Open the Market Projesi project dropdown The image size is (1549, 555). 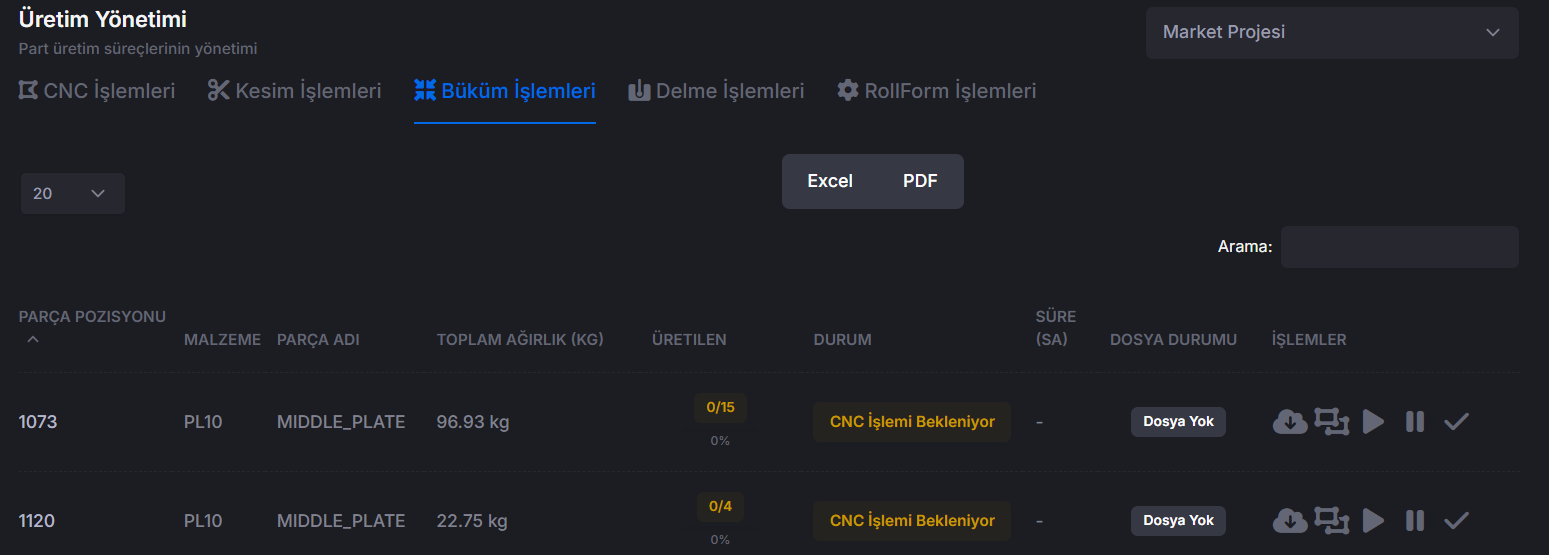tap(1331, 33)
